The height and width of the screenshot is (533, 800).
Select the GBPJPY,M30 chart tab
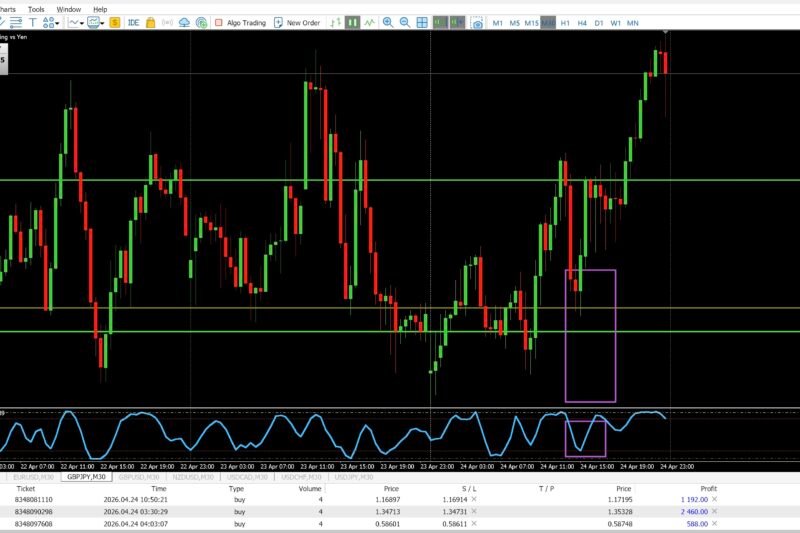[86, 477]
